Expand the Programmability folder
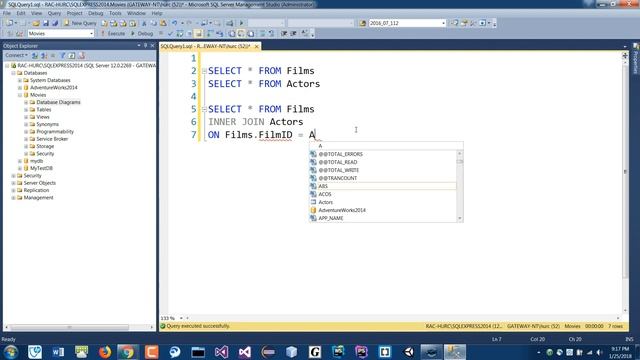The width and height of the screenshot is (640, 360). [x=26, y=132]
